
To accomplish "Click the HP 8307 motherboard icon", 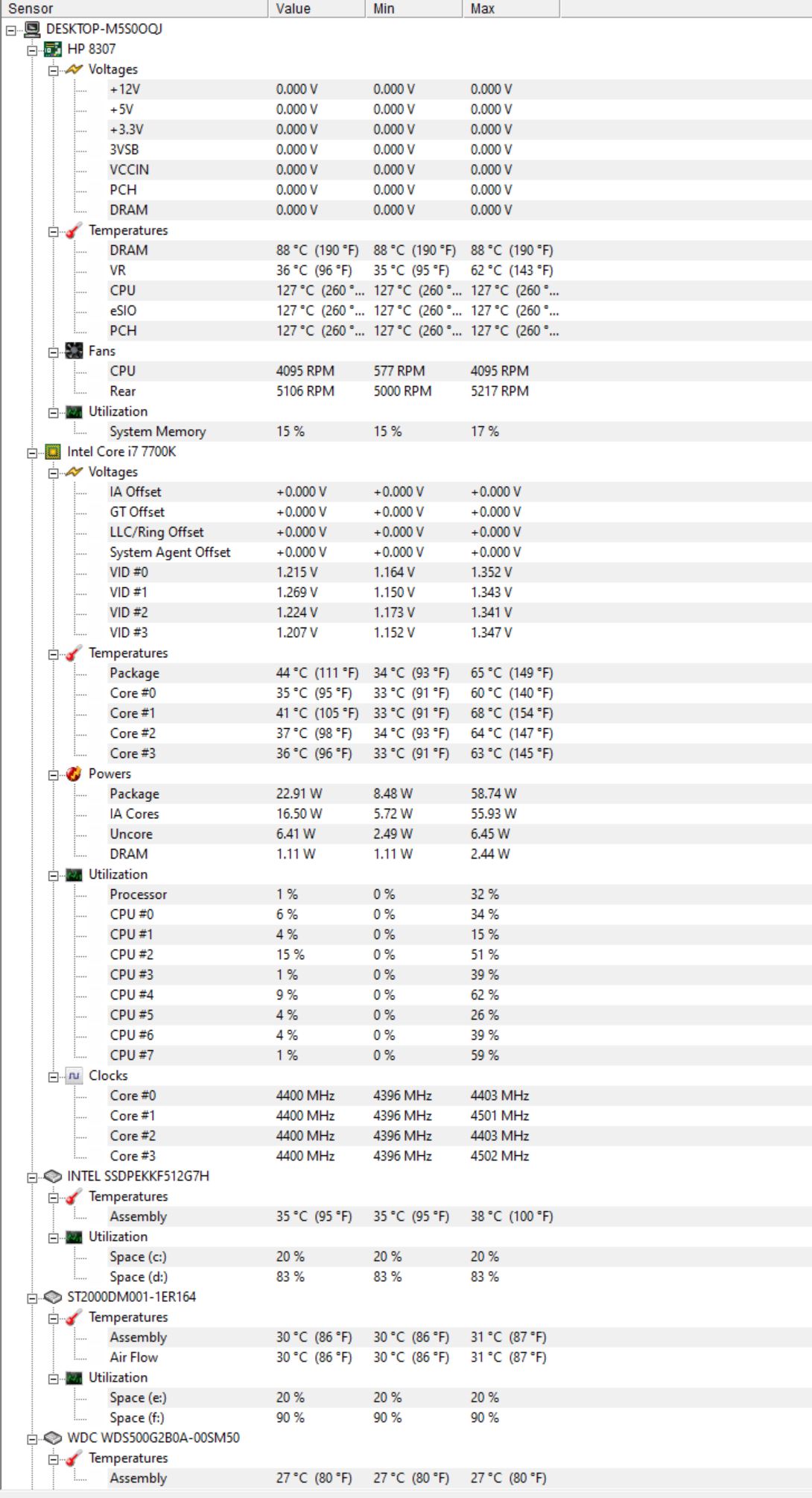I will (53, 49).
